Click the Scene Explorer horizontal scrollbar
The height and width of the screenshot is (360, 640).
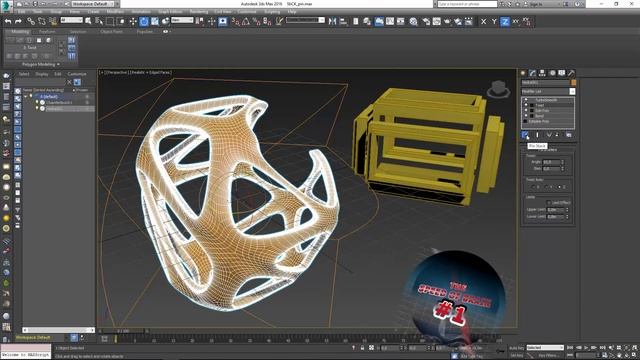[x=58, y=330]
